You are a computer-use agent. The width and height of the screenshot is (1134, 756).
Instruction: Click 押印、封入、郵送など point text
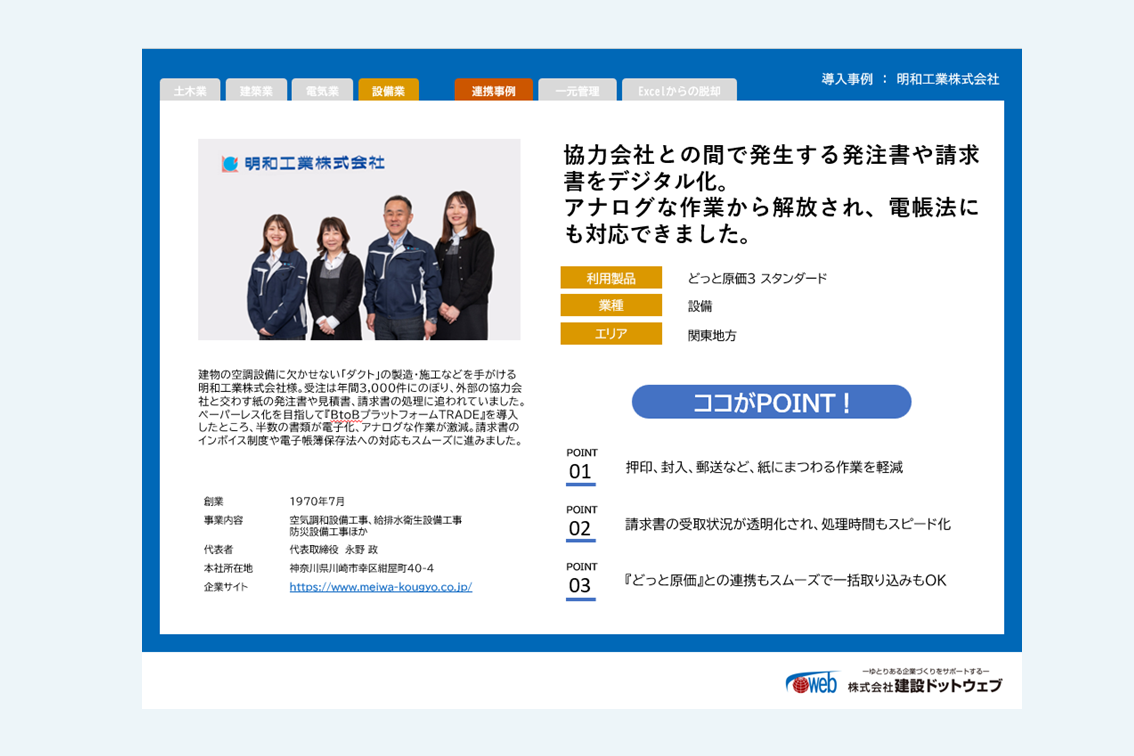764,467
